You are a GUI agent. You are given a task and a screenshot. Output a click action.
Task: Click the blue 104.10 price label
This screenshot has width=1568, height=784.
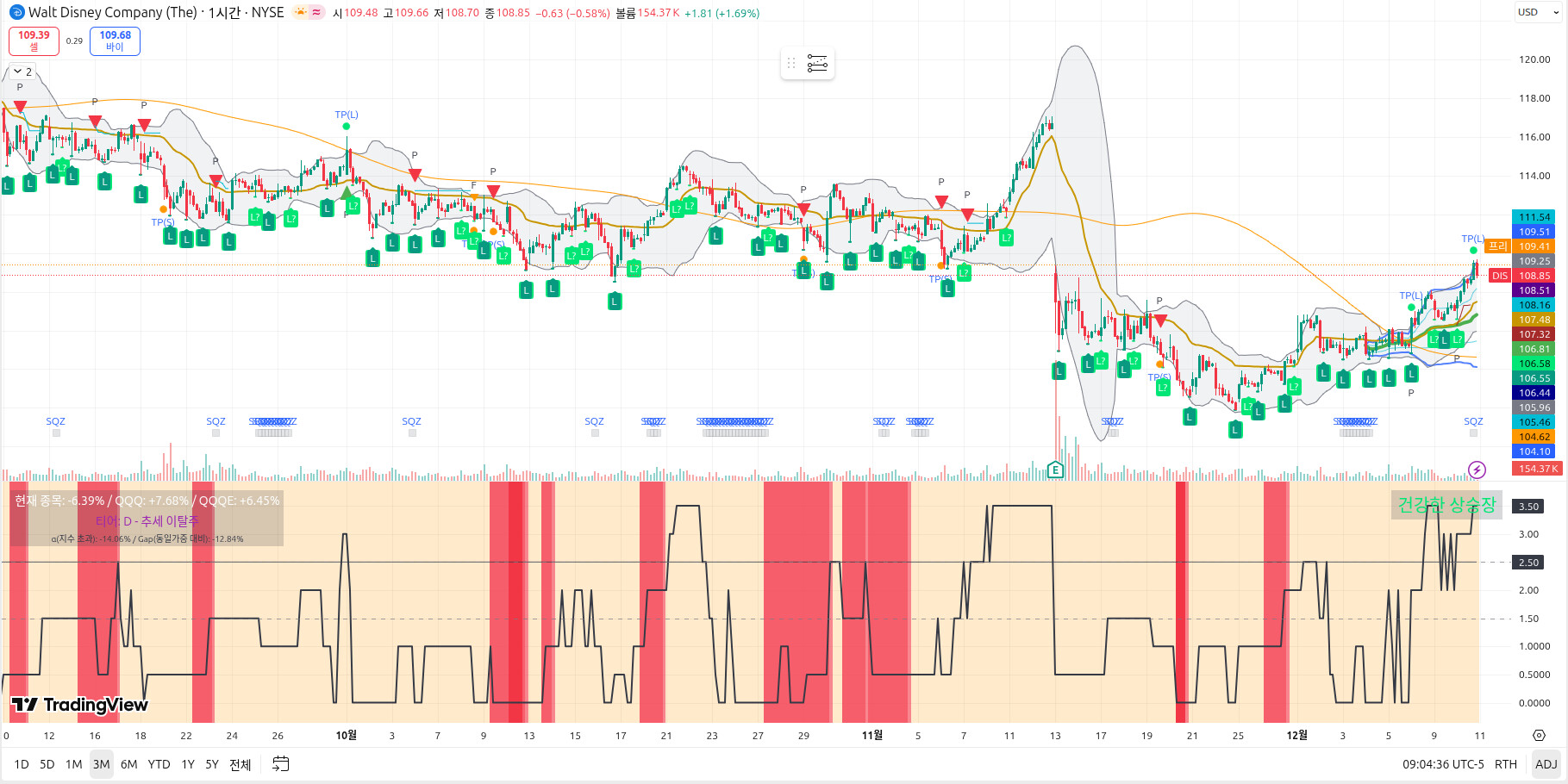pos(1534,451)
